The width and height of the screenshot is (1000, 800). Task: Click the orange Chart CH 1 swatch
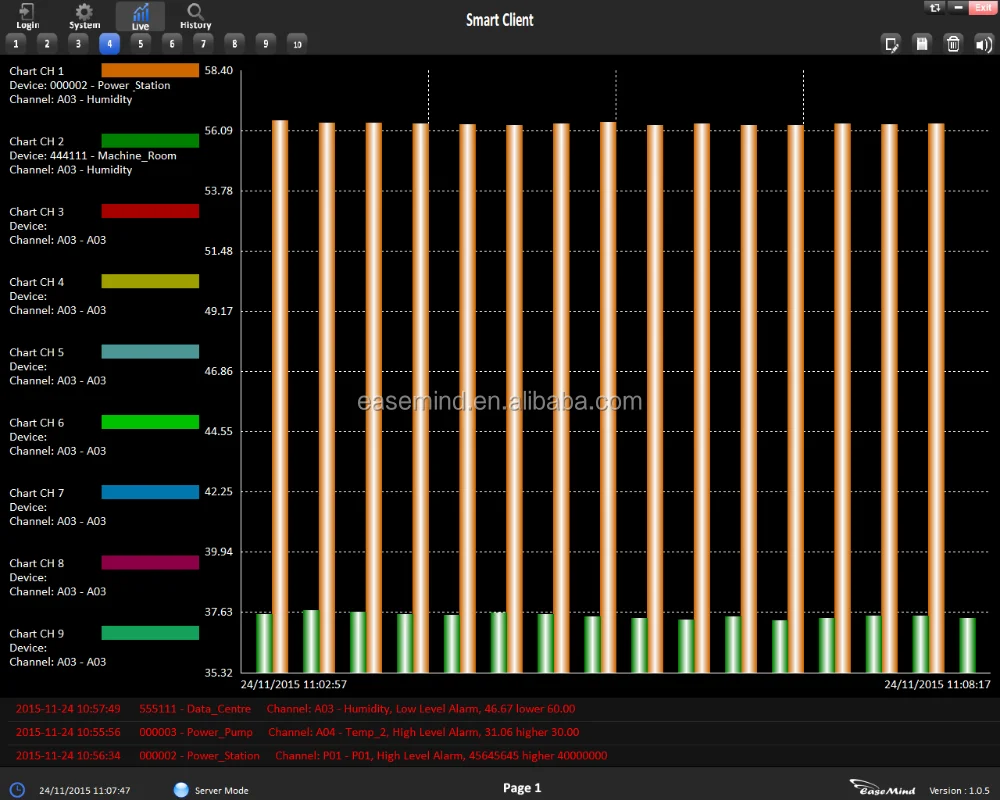click(x=150, y=70)
